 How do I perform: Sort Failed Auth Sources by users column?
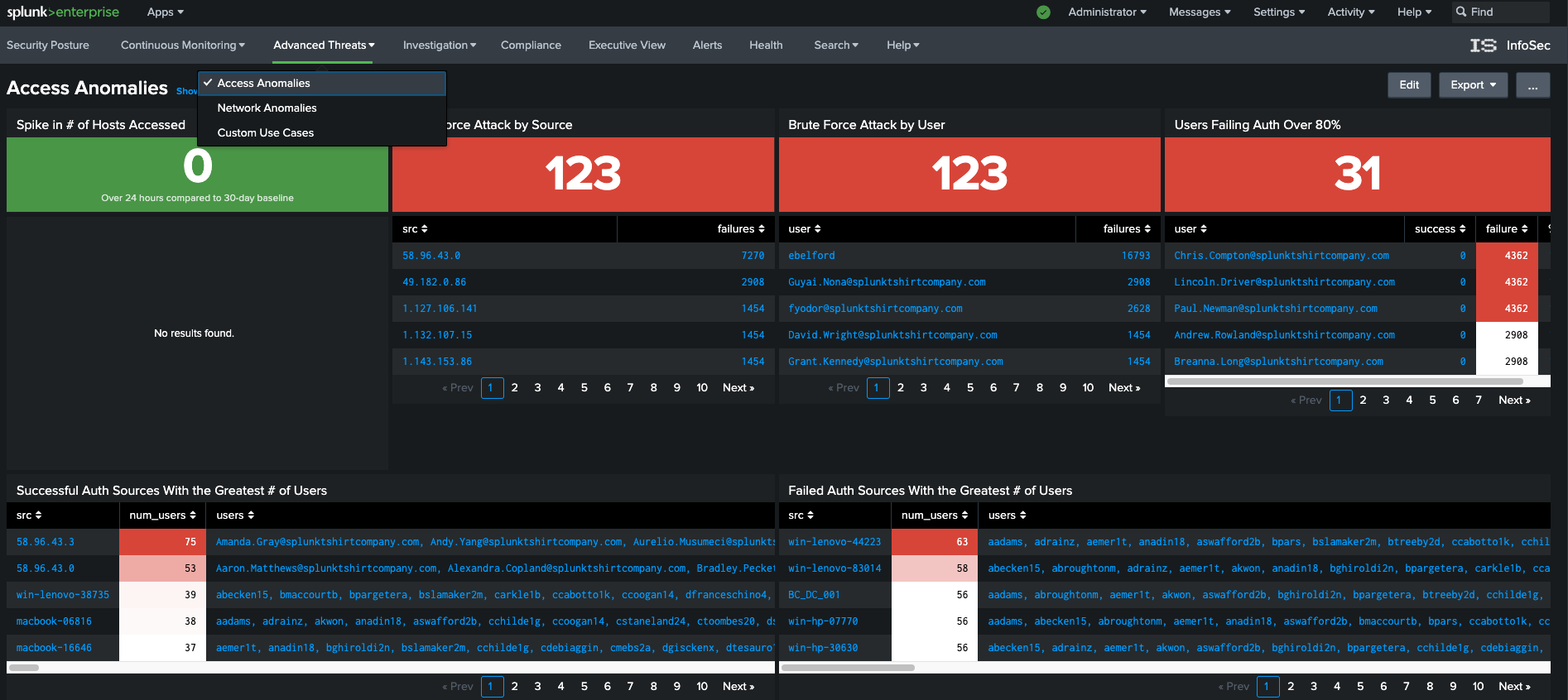pos(1007,515)
